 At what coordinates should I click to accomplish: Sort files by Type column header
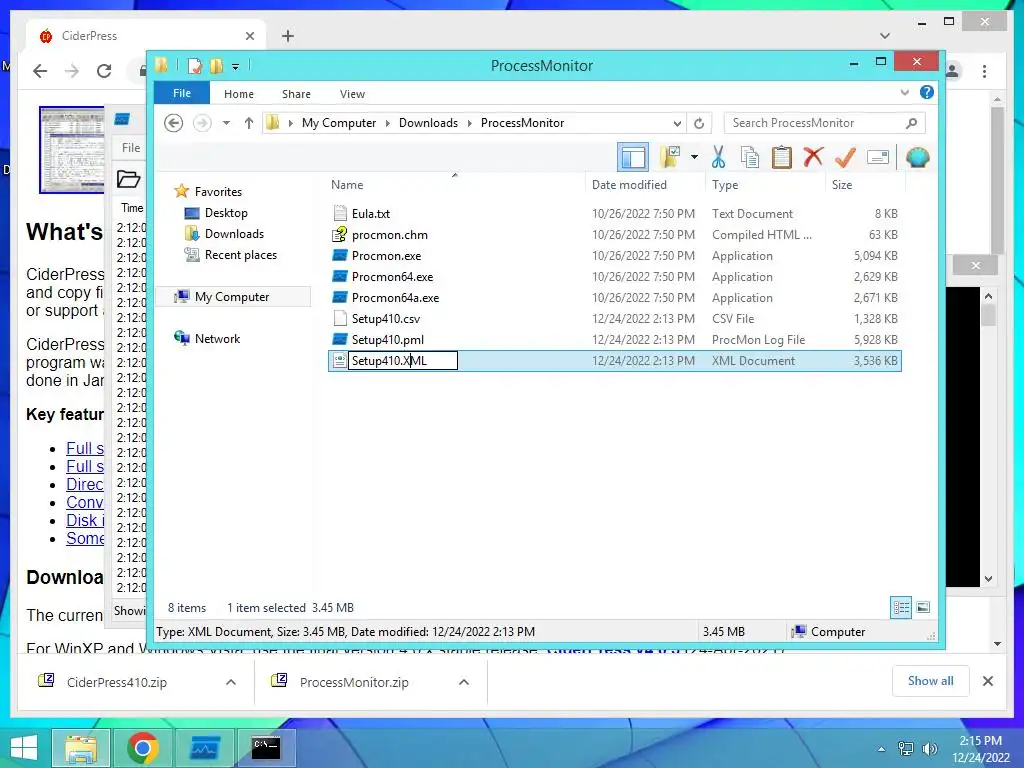725,185
